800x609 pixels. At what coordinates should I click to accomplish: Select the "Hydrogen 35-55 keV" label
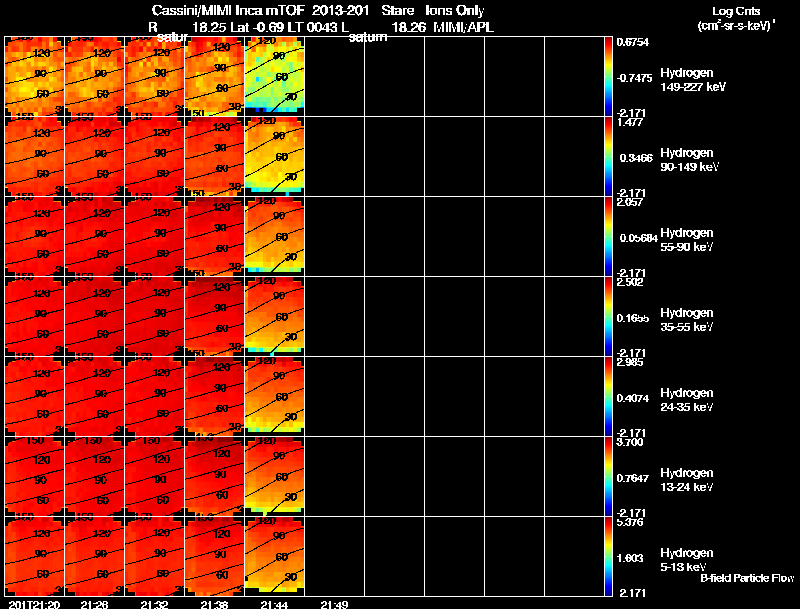pyautogui.click(x=687, y=320)
